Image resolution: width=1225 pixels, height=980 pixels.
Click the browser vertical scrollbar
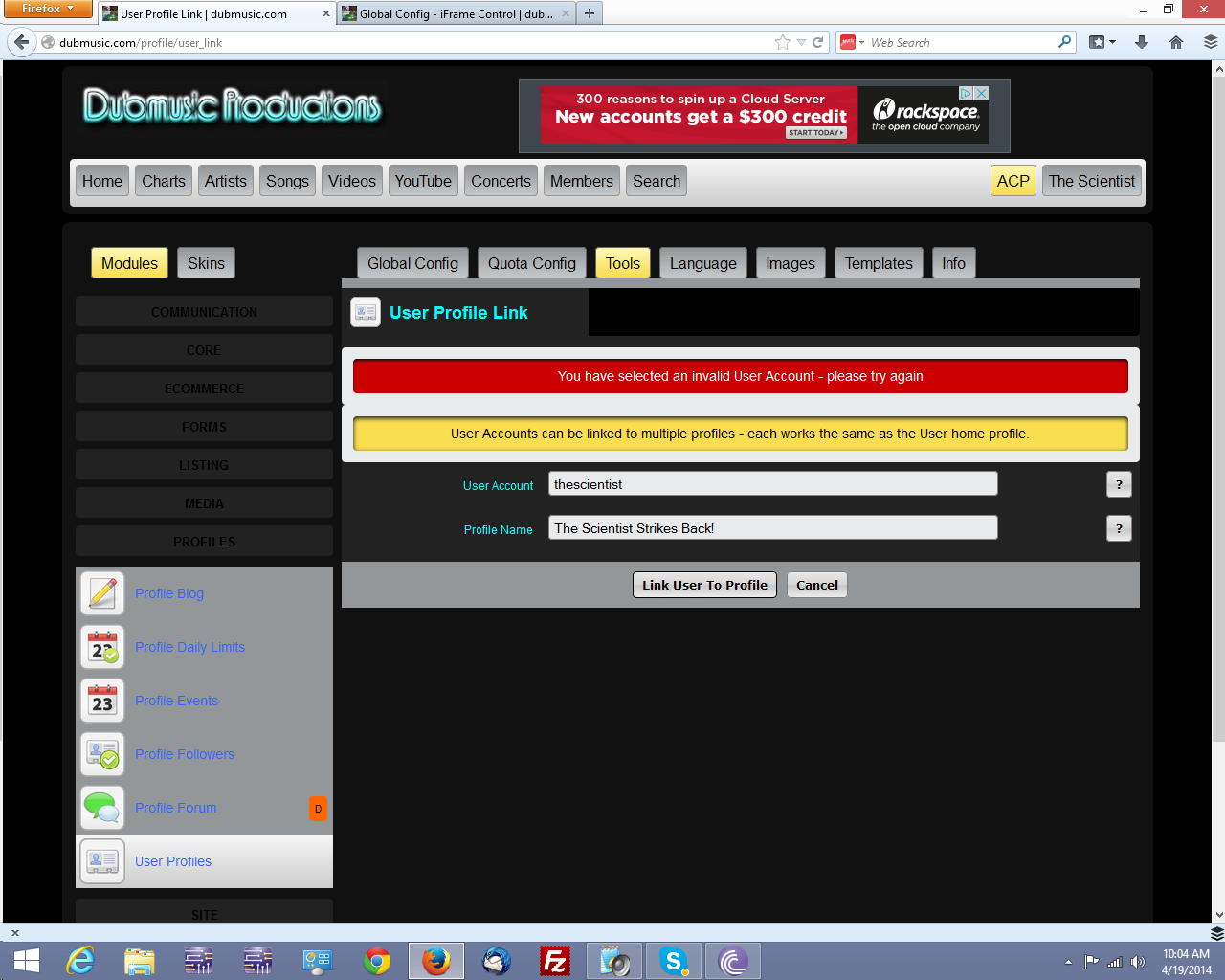point(1218,410)
